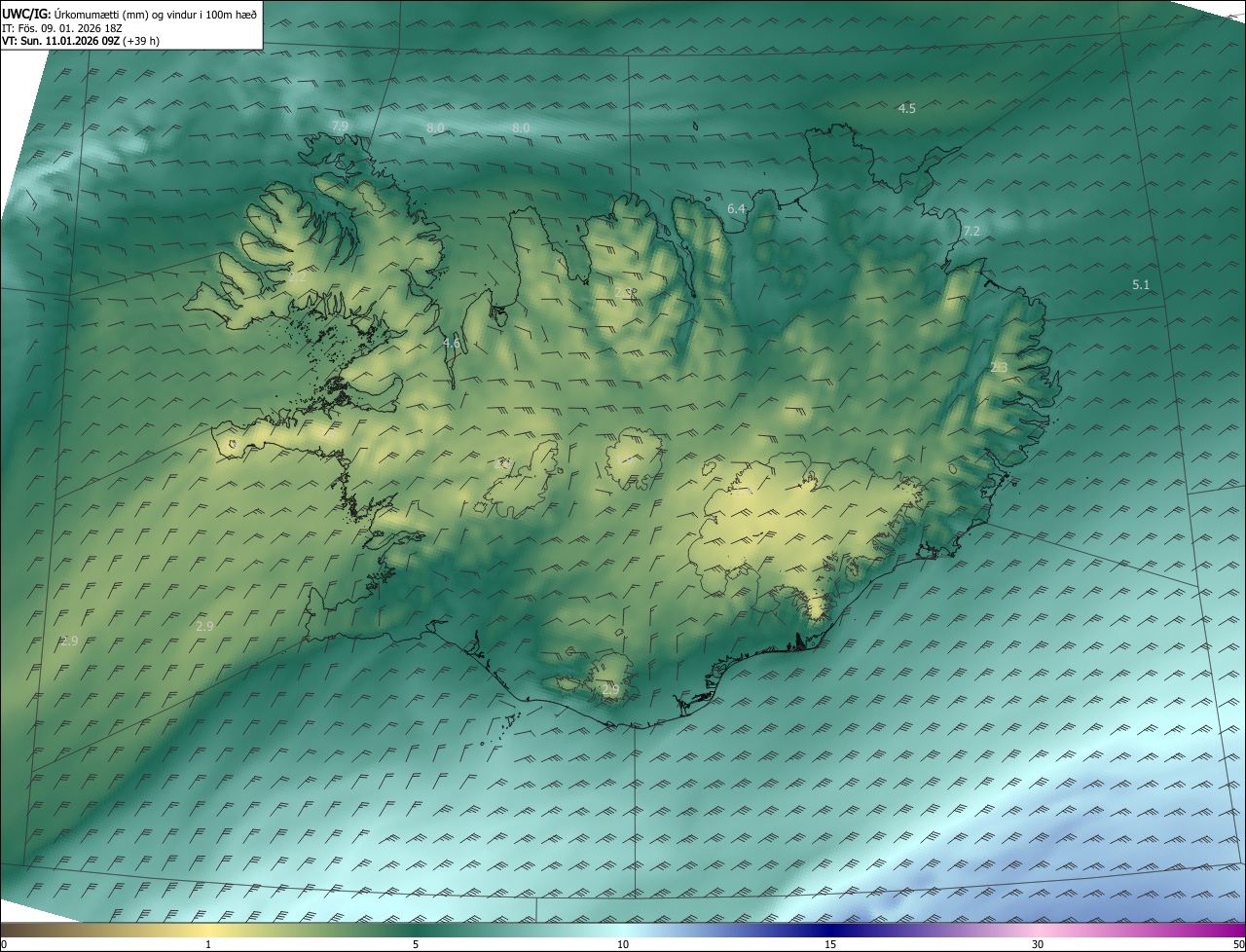Pick the 7.2 value label on the map
Image resolution: width=1246 pixels, height=952 pixels.
(971, 231)
